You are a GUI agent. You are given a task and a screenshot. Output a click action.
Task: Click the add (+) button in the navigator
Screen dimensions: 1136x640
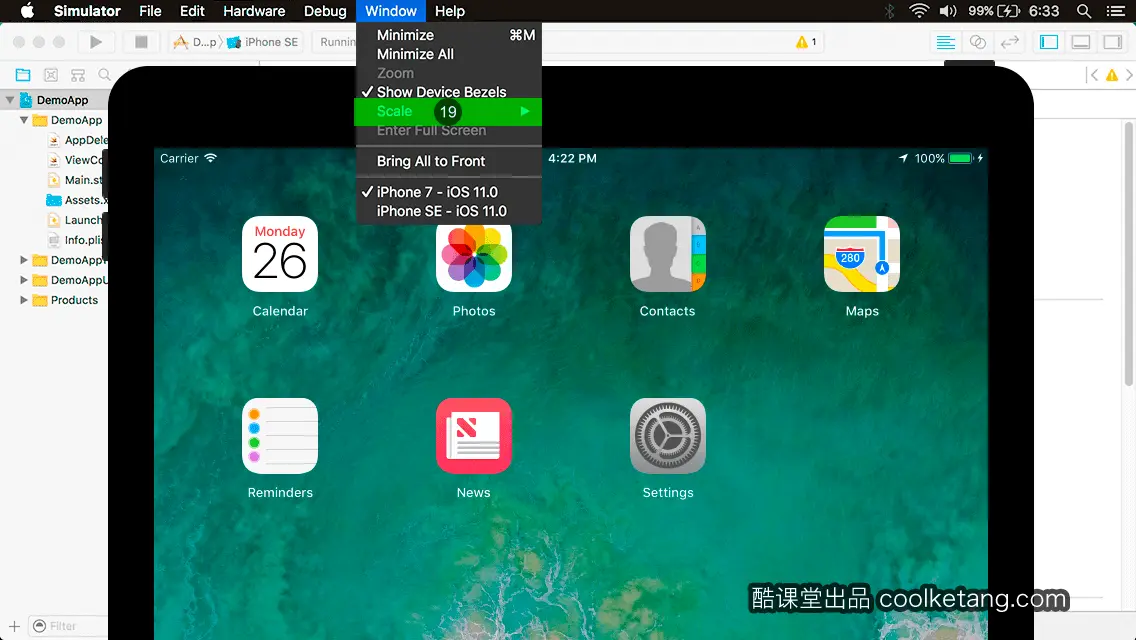(14, 626)
